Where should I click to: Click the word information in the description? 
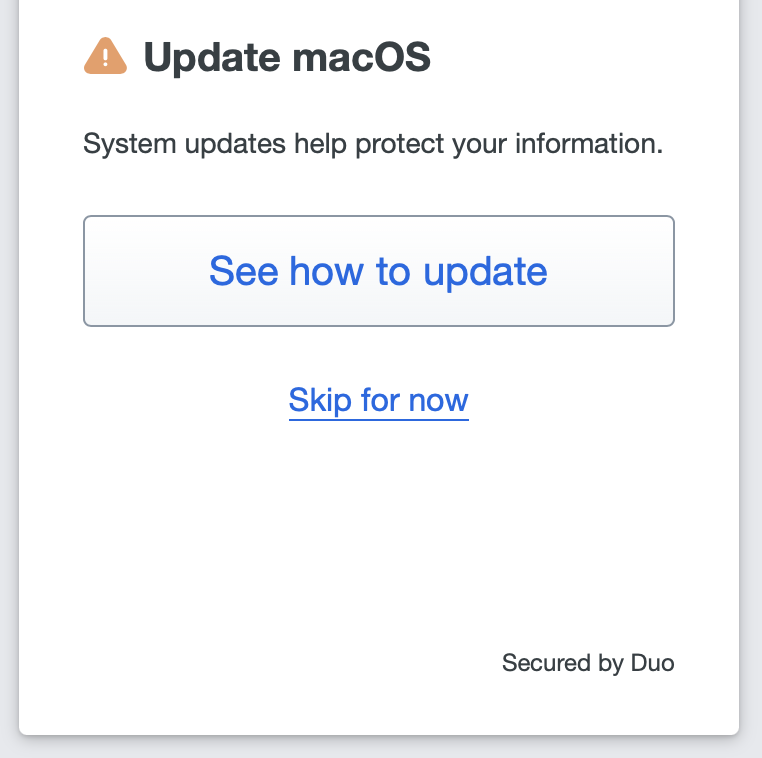tap(589, 144)
